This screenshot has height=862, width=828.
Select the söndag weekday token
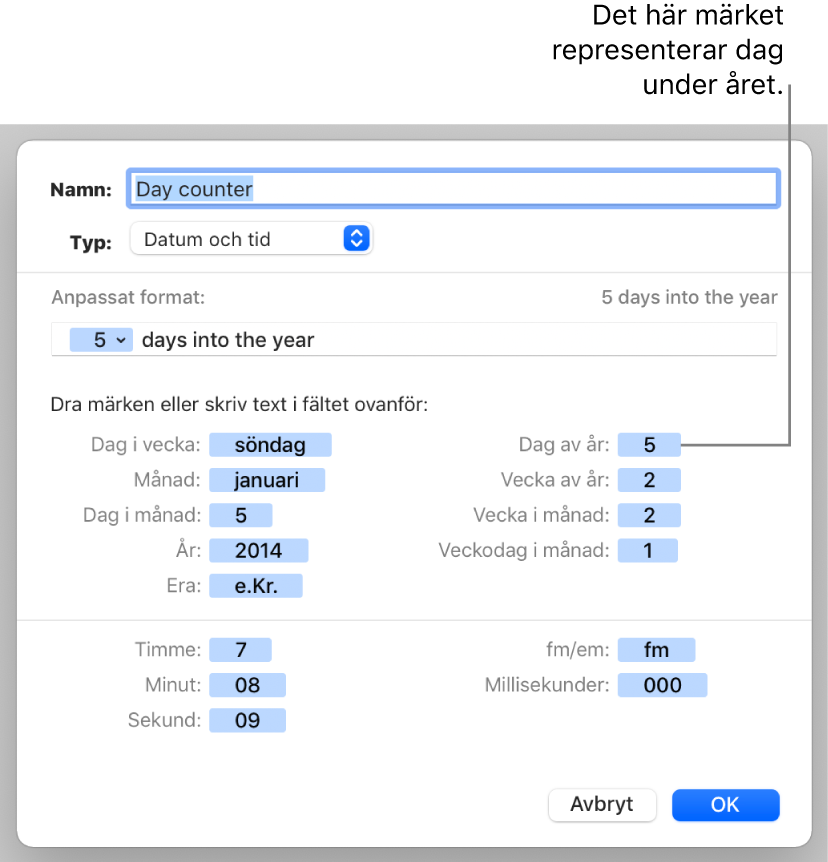coord(270,445)
